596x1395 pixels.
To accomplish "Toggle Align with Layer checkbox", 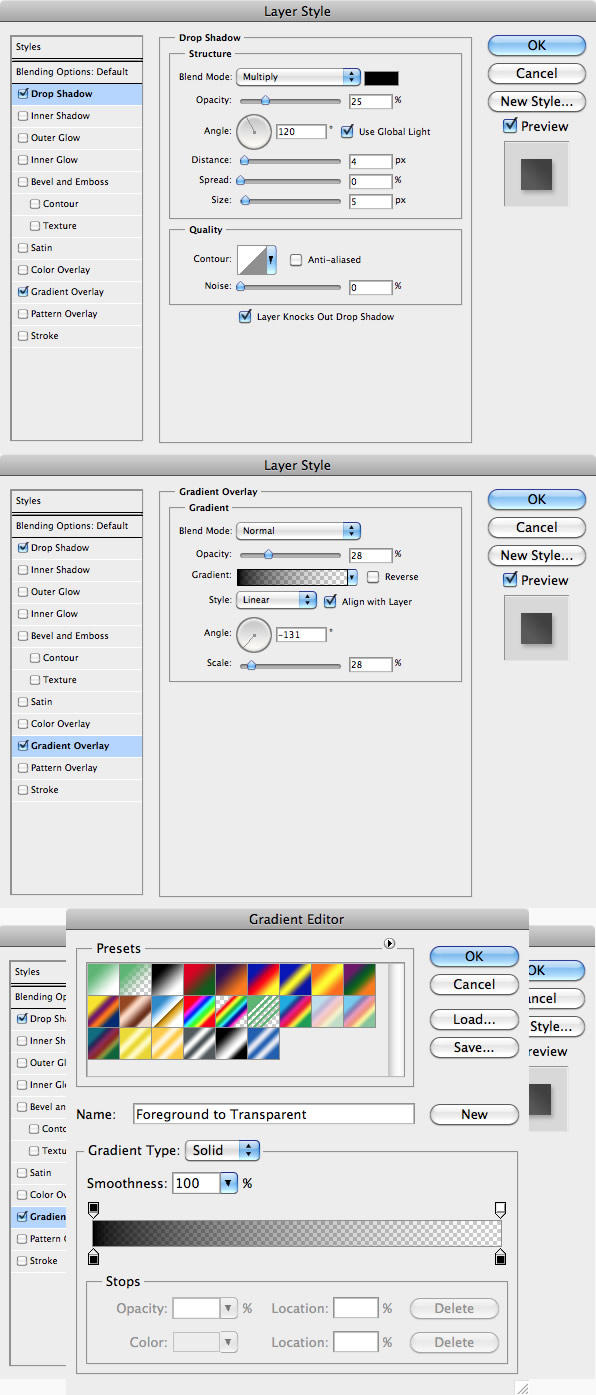I will [x=331, y=602].
